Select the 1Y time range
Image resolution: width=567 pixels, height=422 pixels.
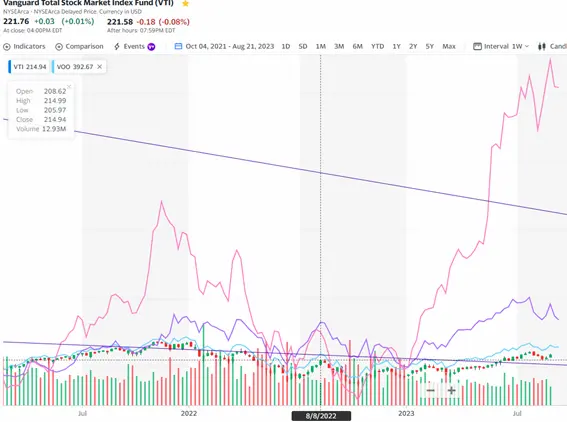396,46
